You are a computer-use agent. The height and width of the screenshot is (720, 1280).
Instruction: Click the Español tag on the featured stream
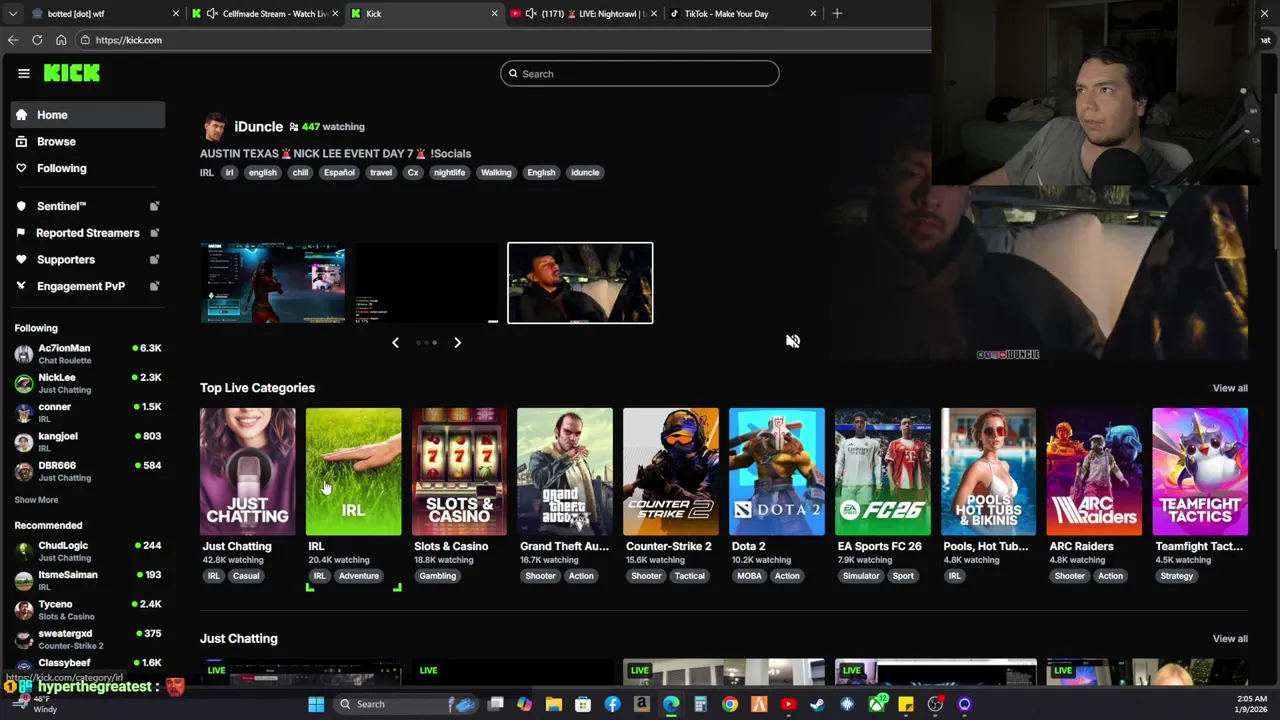click(339, 172)
